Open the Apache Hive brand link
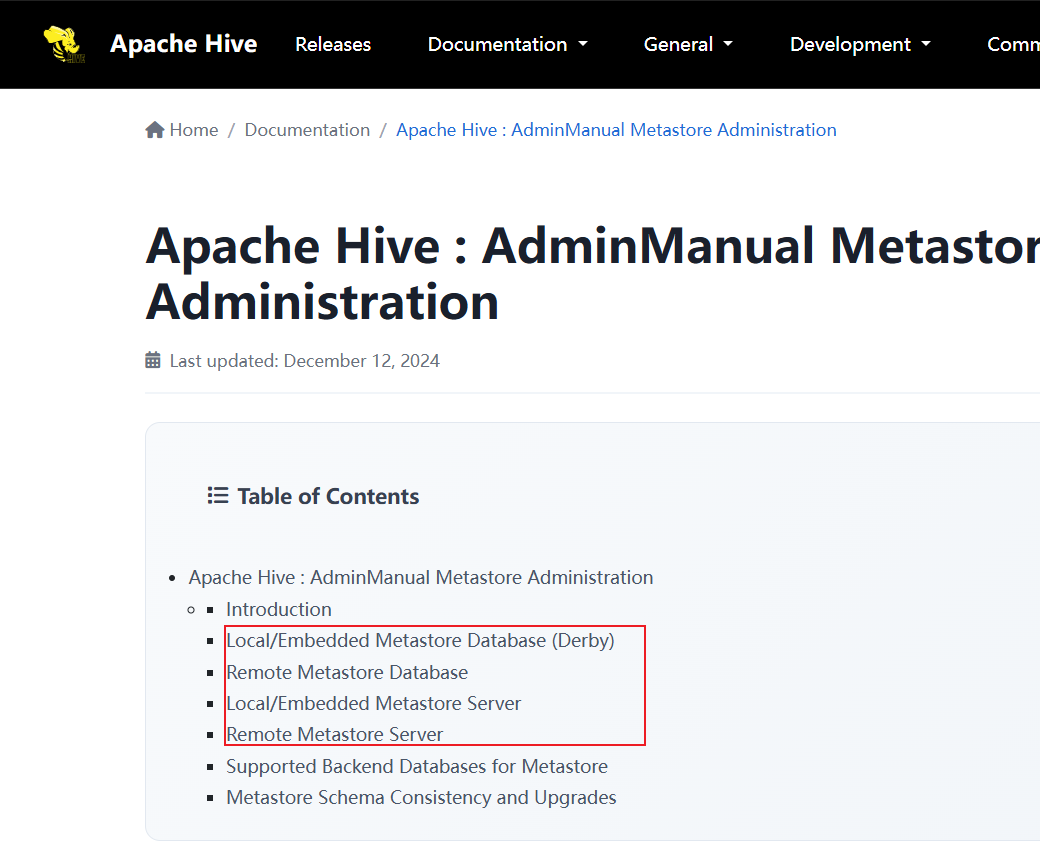Image resolution: width=1040 pixels, height=847 pixels. pos(183,44)
